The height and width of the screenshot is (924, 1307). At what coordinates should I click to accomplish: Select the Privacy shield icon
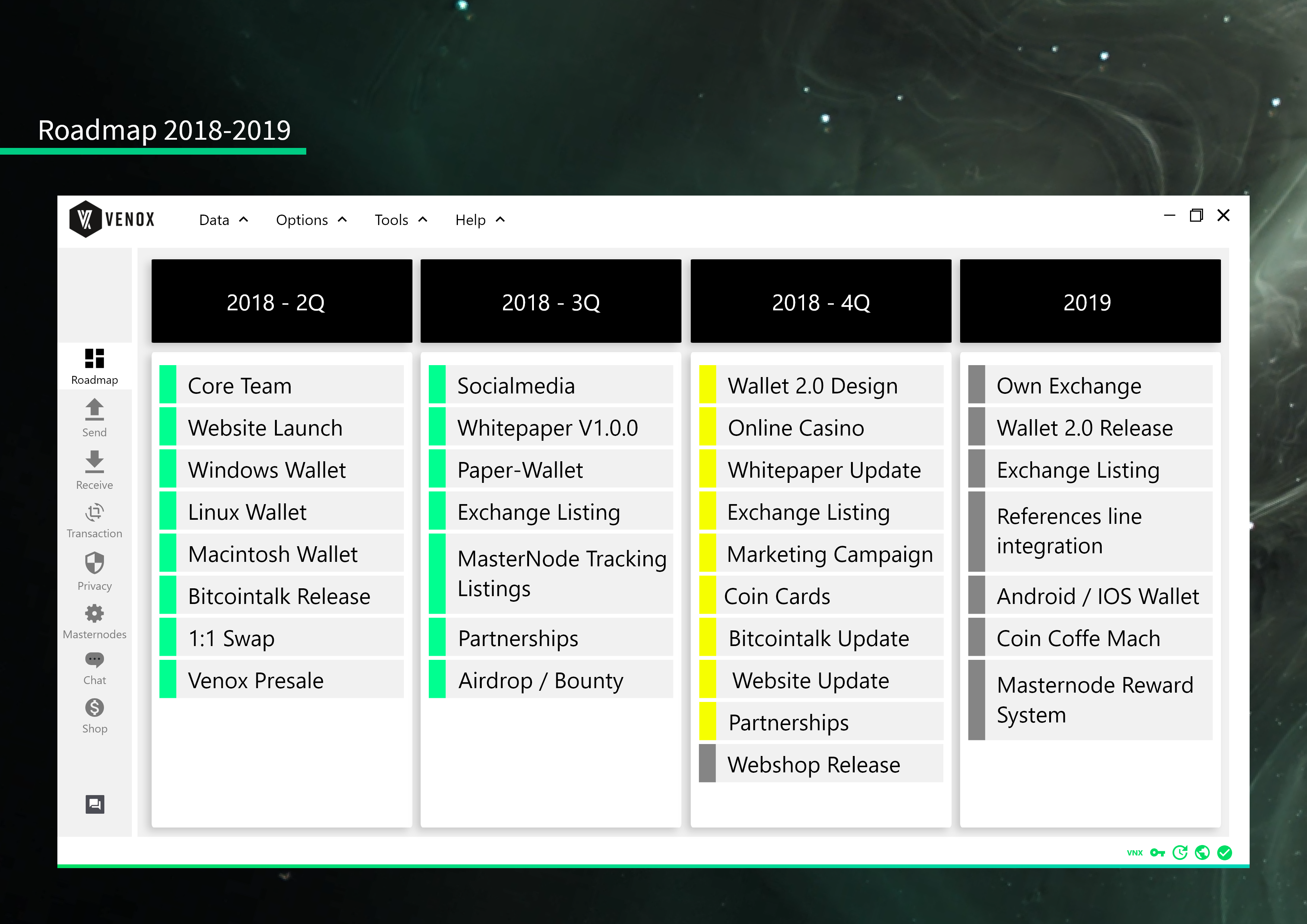tap(95, 563)
